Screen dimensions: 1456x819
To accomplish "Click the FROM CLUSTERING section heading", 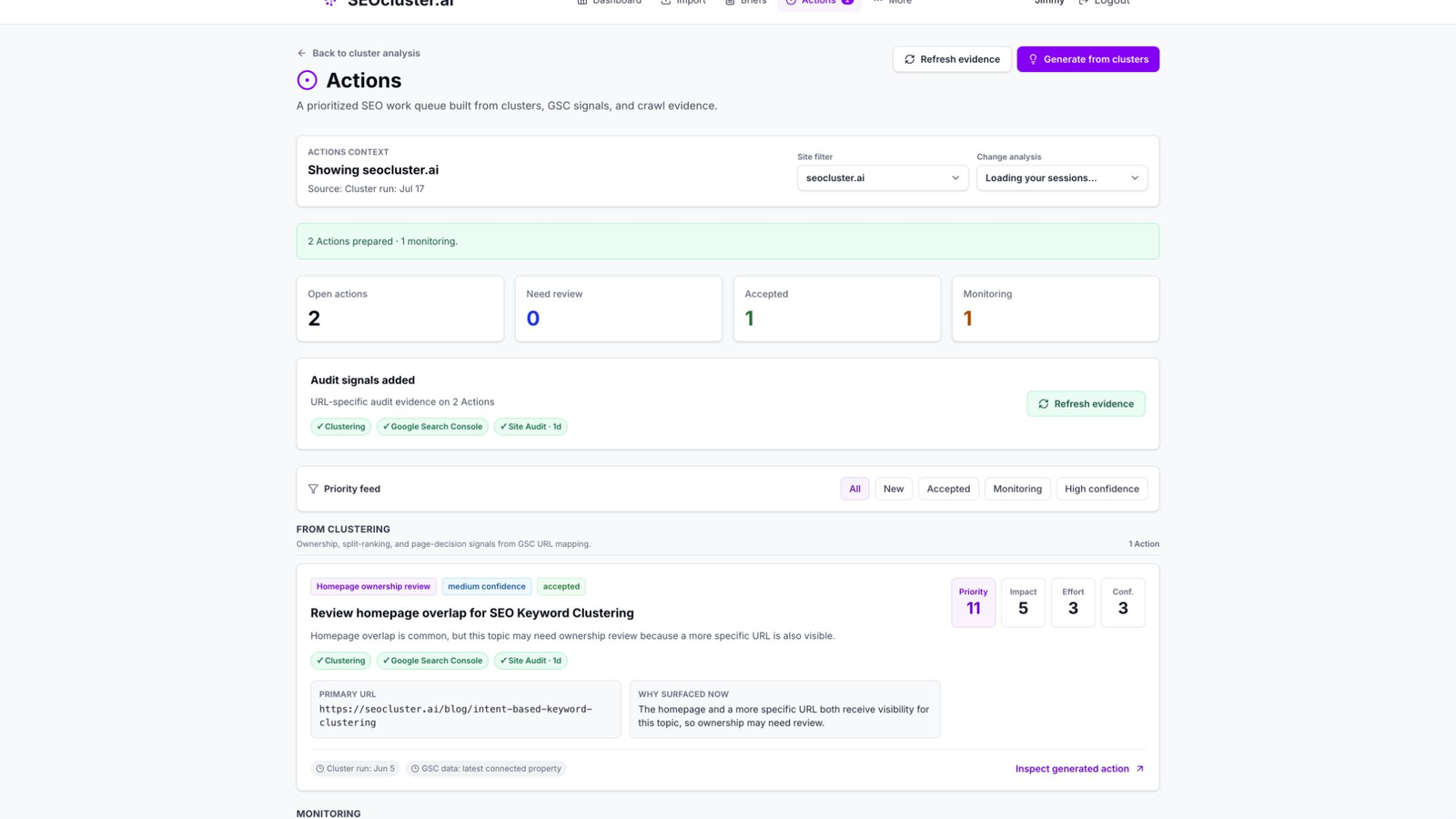I will (343, 530).
